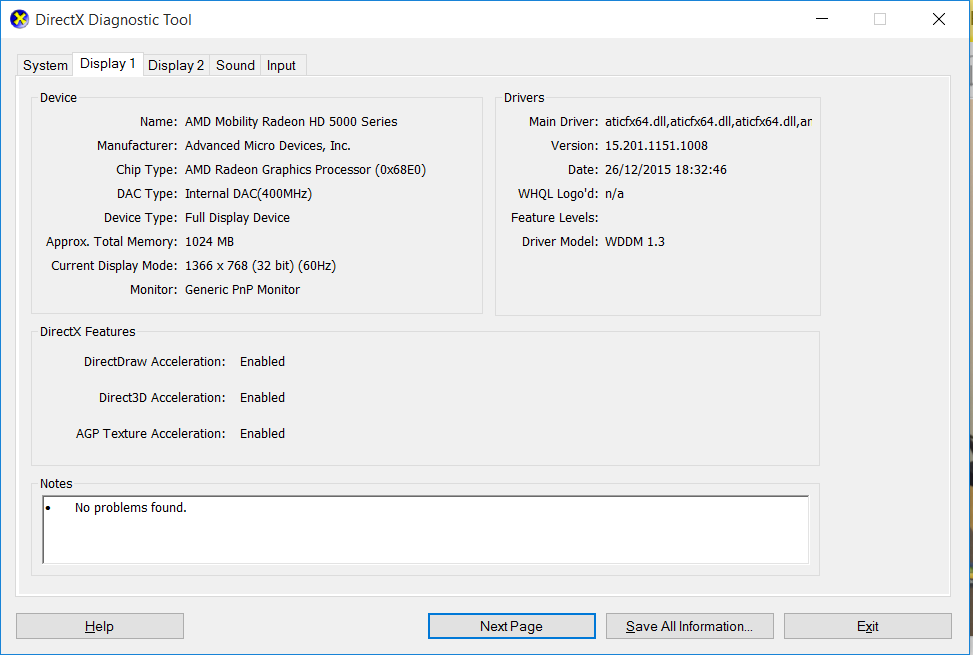Click inside the Notes text box
Image resolution: width=973 pixels, height=655 pixels.
[x=426, y=530]
